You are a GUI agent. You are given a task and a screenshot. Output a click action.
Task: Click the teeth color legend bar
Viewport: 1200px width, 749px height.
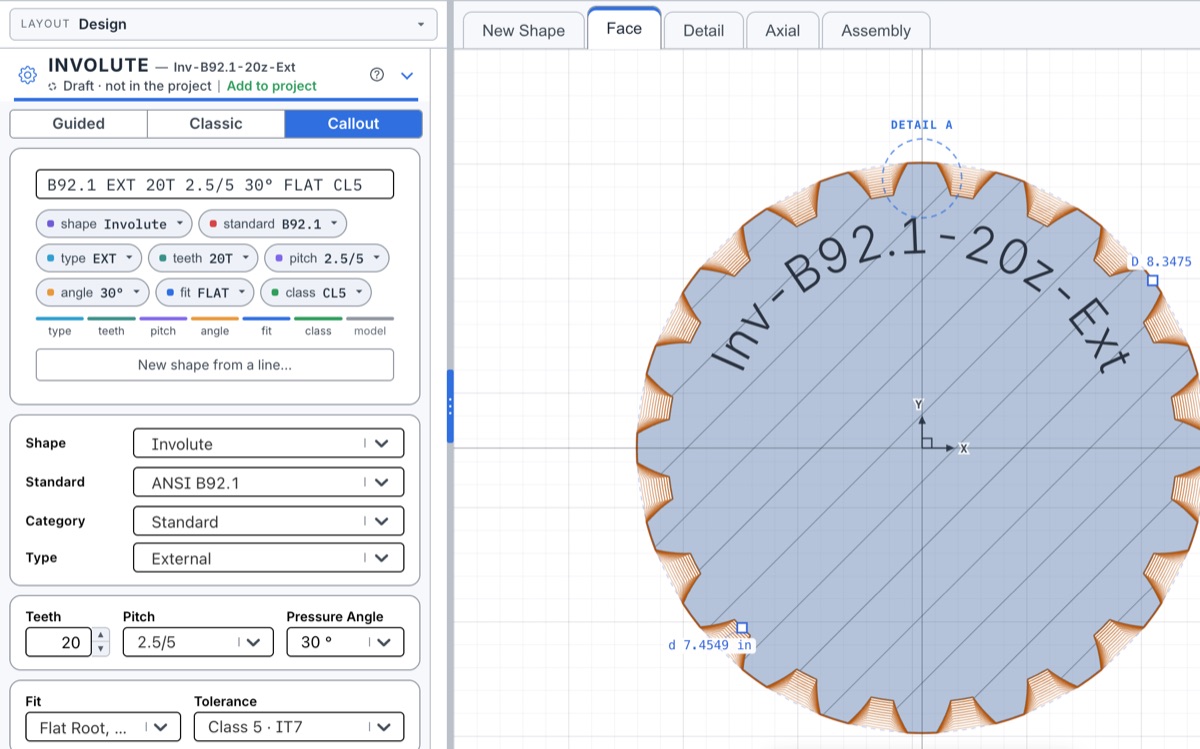[x=111, y=319]
